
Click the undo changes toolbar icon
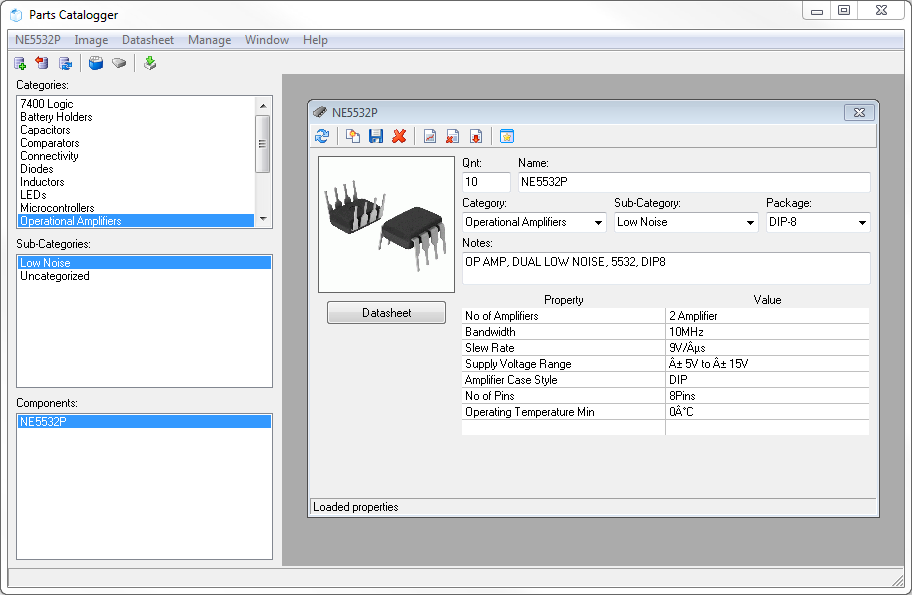coord(41,62)
